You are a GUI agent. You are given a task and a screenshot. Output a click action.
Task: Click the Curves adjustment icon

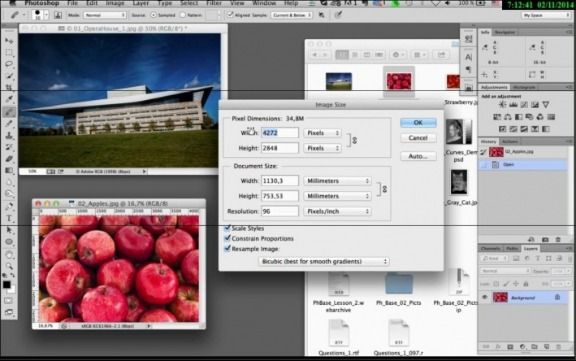pos(524,105)
